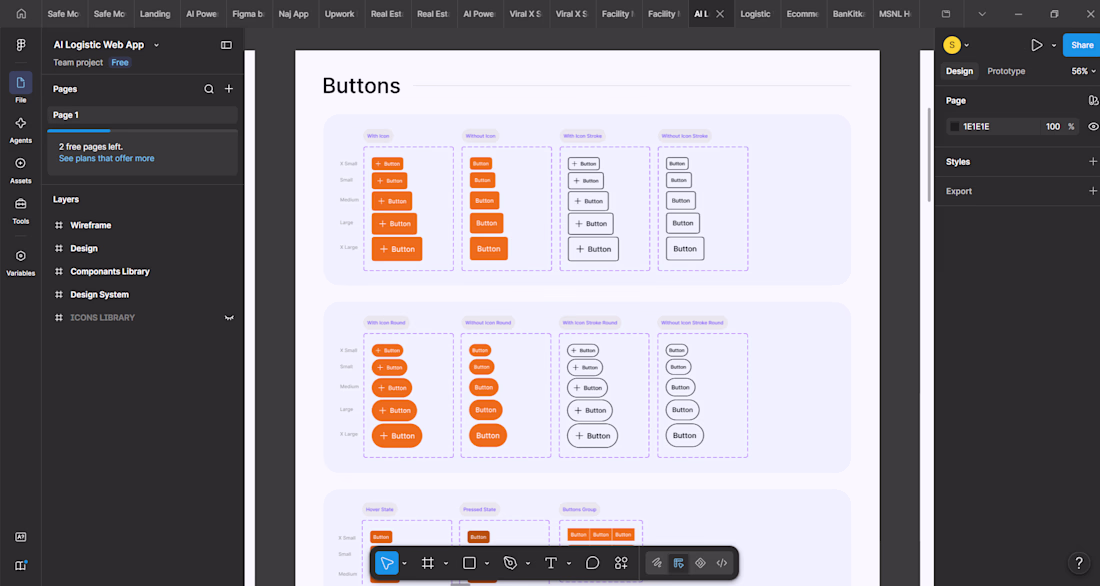Image resolution: width=1100 pixels, height=586 pixels.
Task: Open AI Logistic Web App file dropdown
Action: coord(156,45)
